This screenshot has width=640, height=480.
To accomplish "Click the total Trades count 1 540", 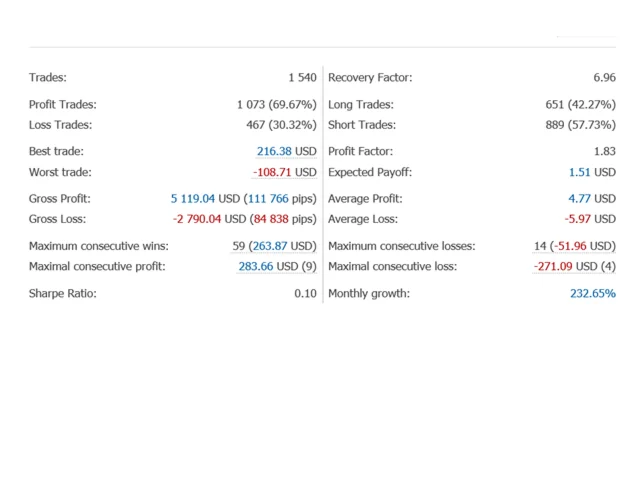I will pyautogui.click(x=302, y=78).
